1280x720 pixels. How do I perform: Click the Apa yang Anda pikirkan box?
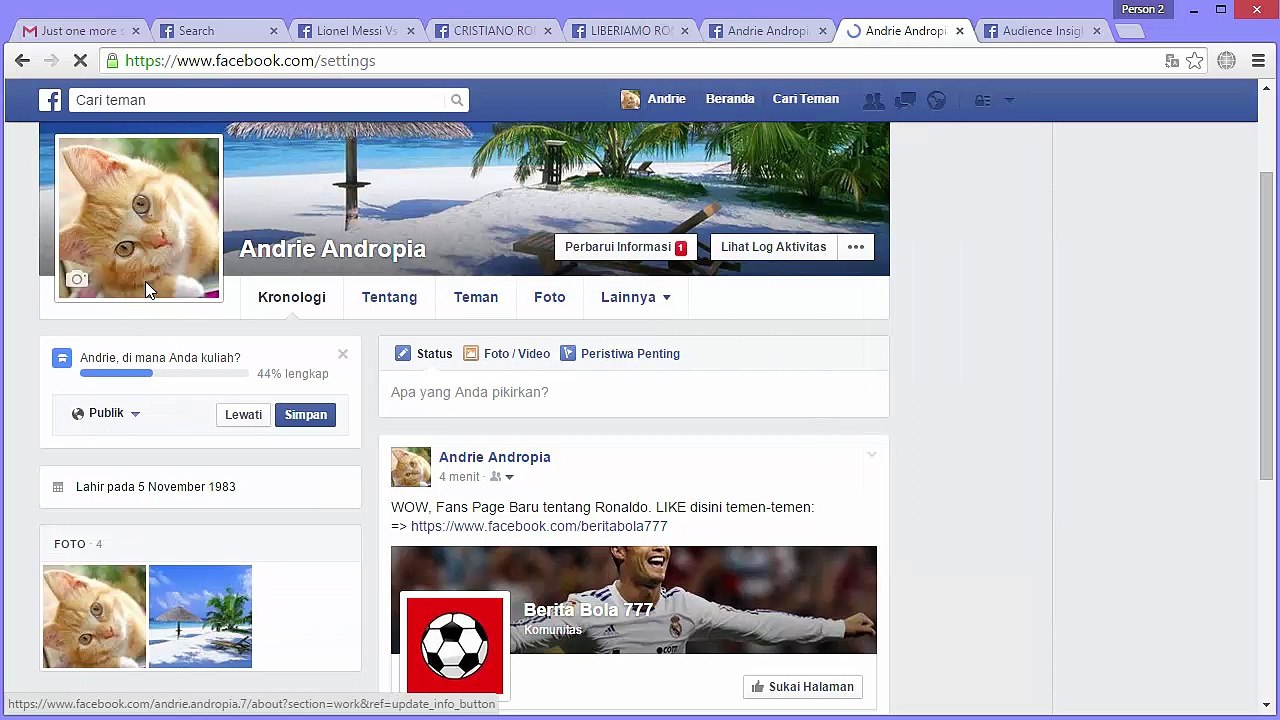634,392
